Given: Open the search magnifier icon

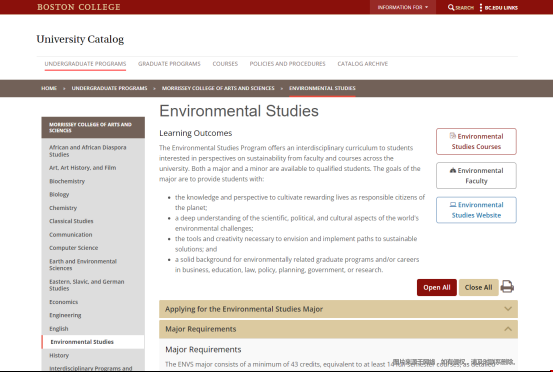Looking at the screenshot, I should 451,7.
